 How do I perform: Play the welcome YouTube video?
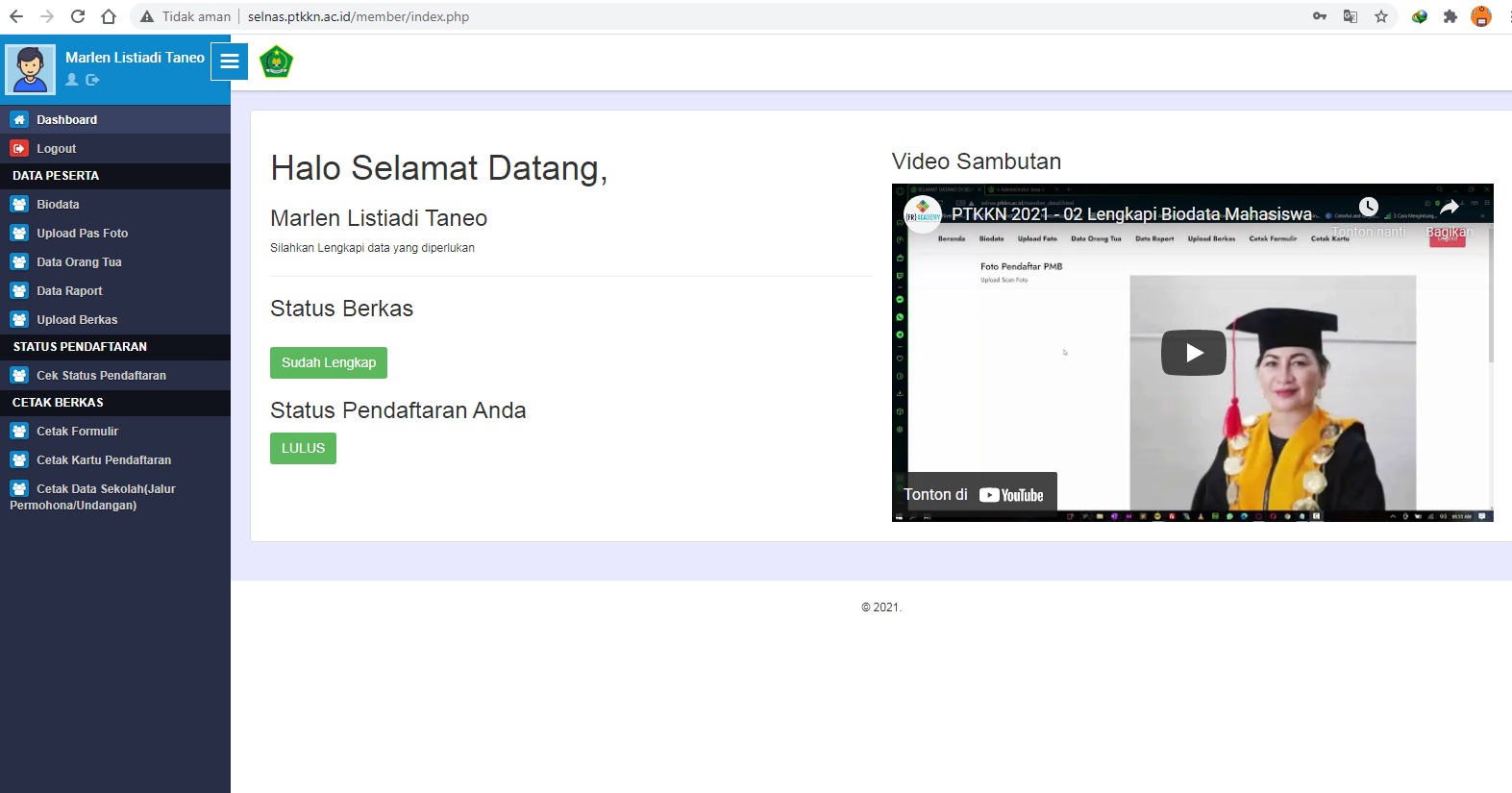click(1193, 353)
